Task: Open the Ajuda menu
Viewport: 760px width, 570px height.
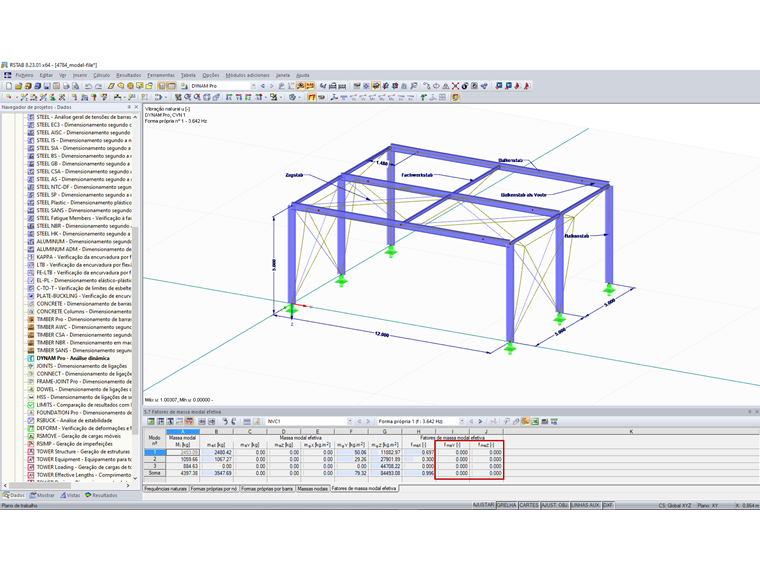Action: click(302, 75)
